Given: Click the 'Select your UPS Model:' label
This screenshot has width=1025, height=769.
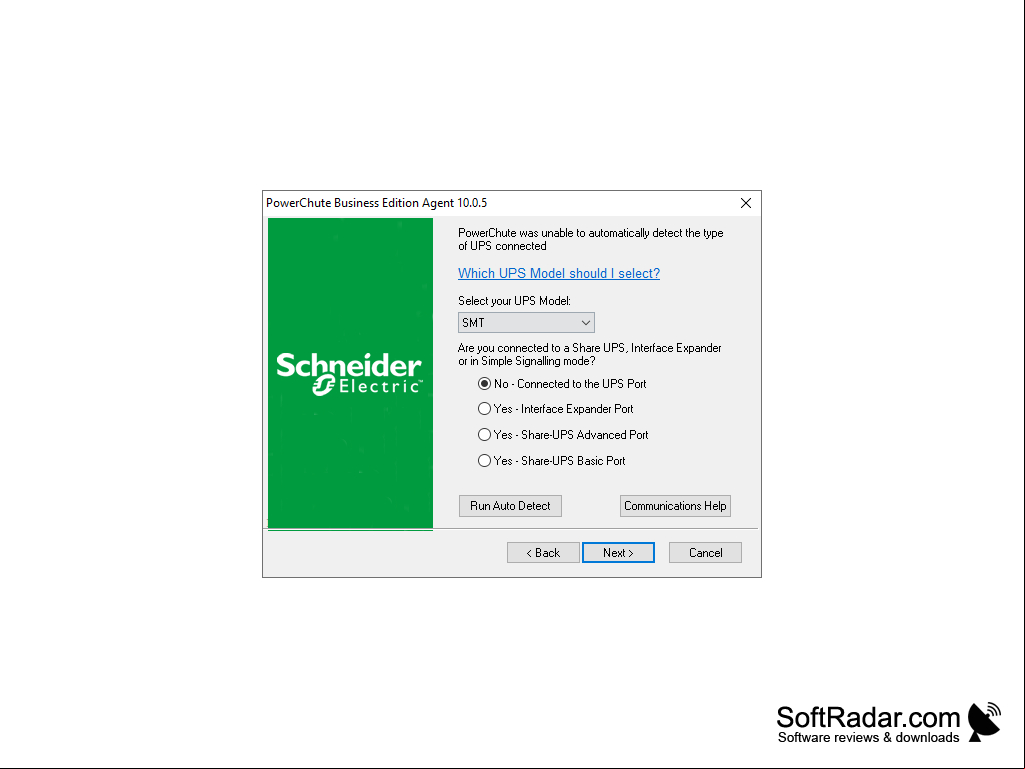Looking at the screenshot, I should pyautogui.click(x=514, y=301).
